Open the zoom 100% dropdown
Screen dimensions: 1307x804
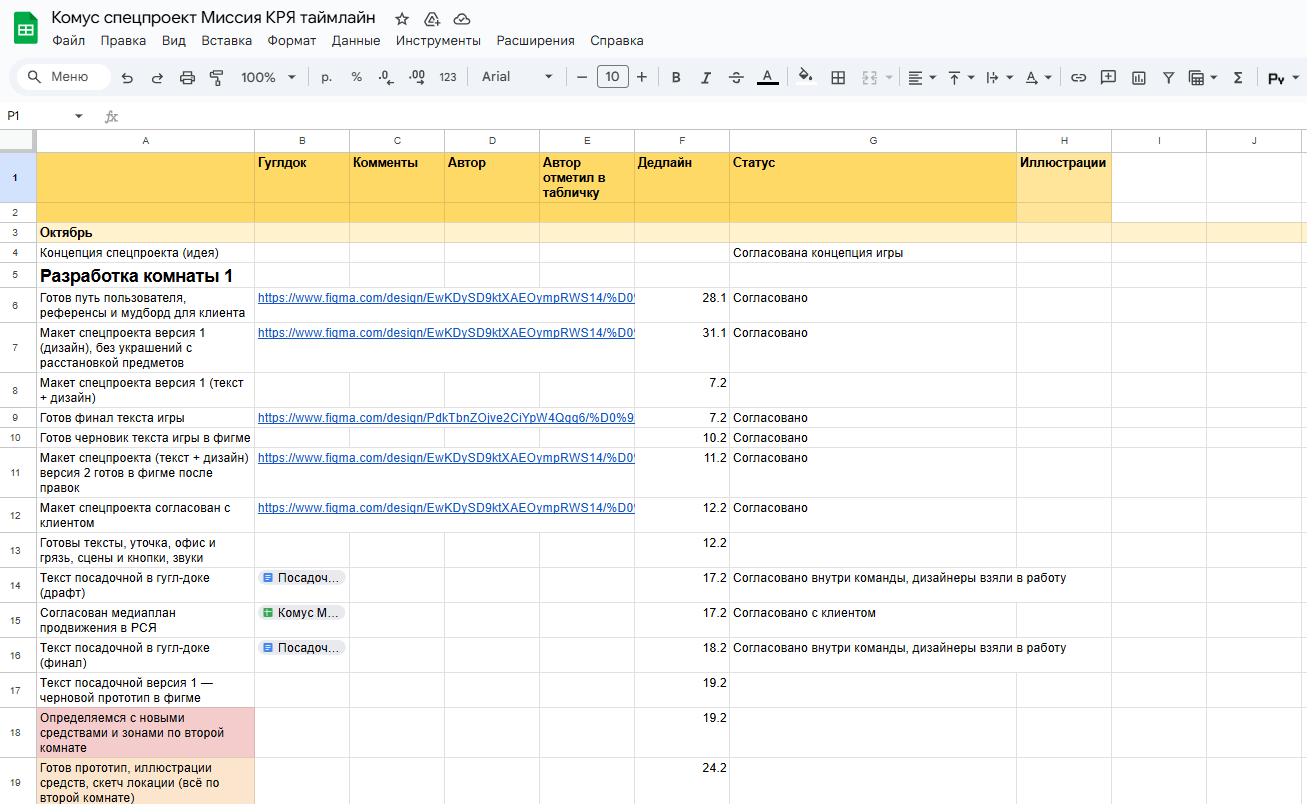tap(268, 77)
